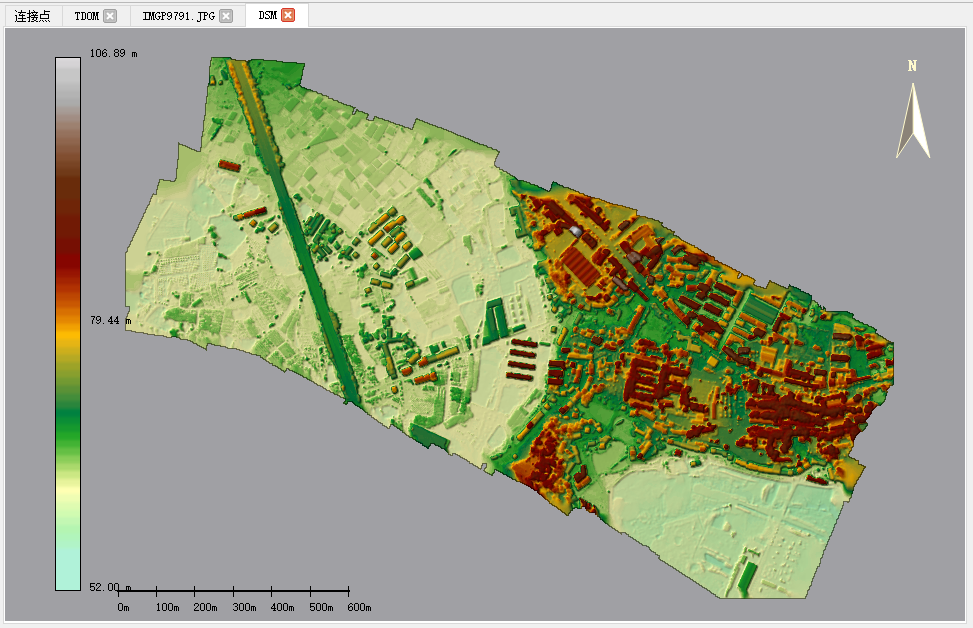The image size is (973, 628).
Task: Close the TDOM tab
Action: click(110, 16)
